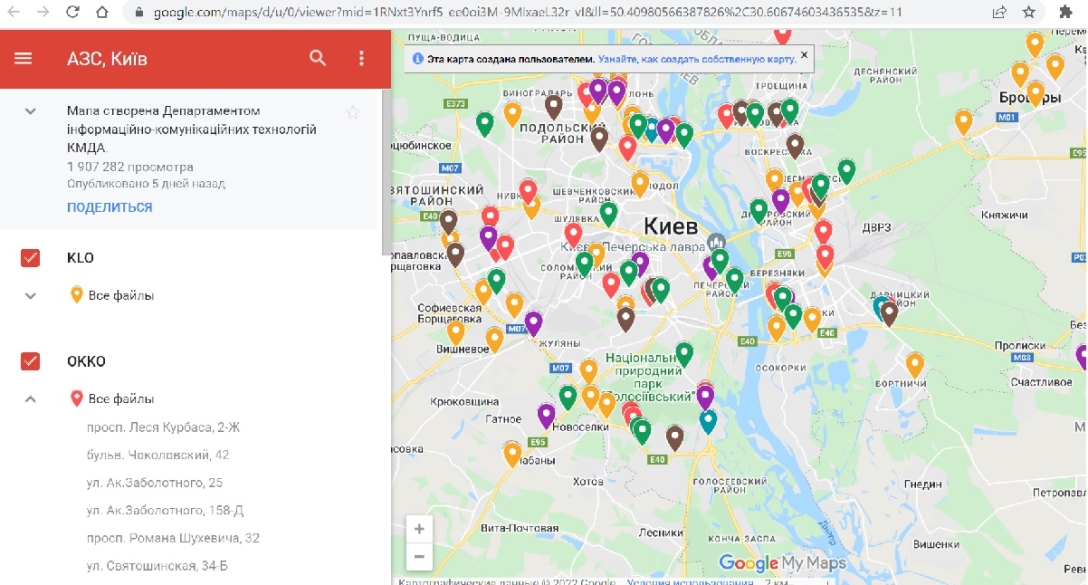Close the user-created map notice
Screen dimensions: 1088x585
(804, 58)
